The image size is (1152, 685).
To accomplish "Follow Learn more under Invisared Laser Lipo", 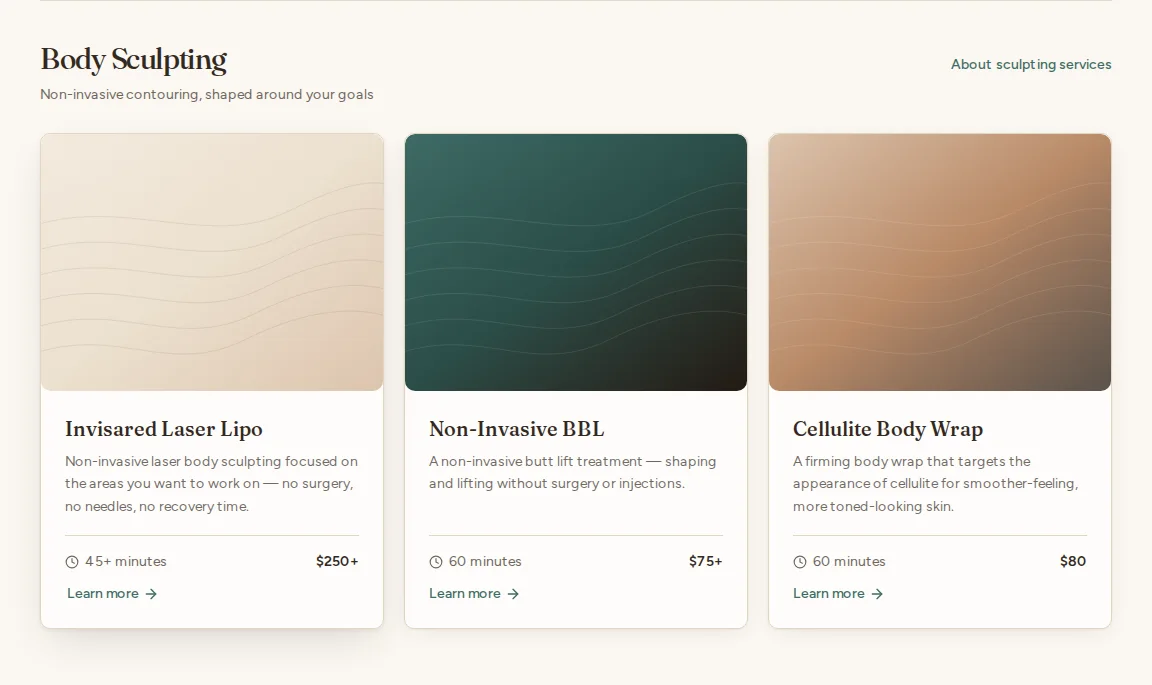I will click(112, 594).
